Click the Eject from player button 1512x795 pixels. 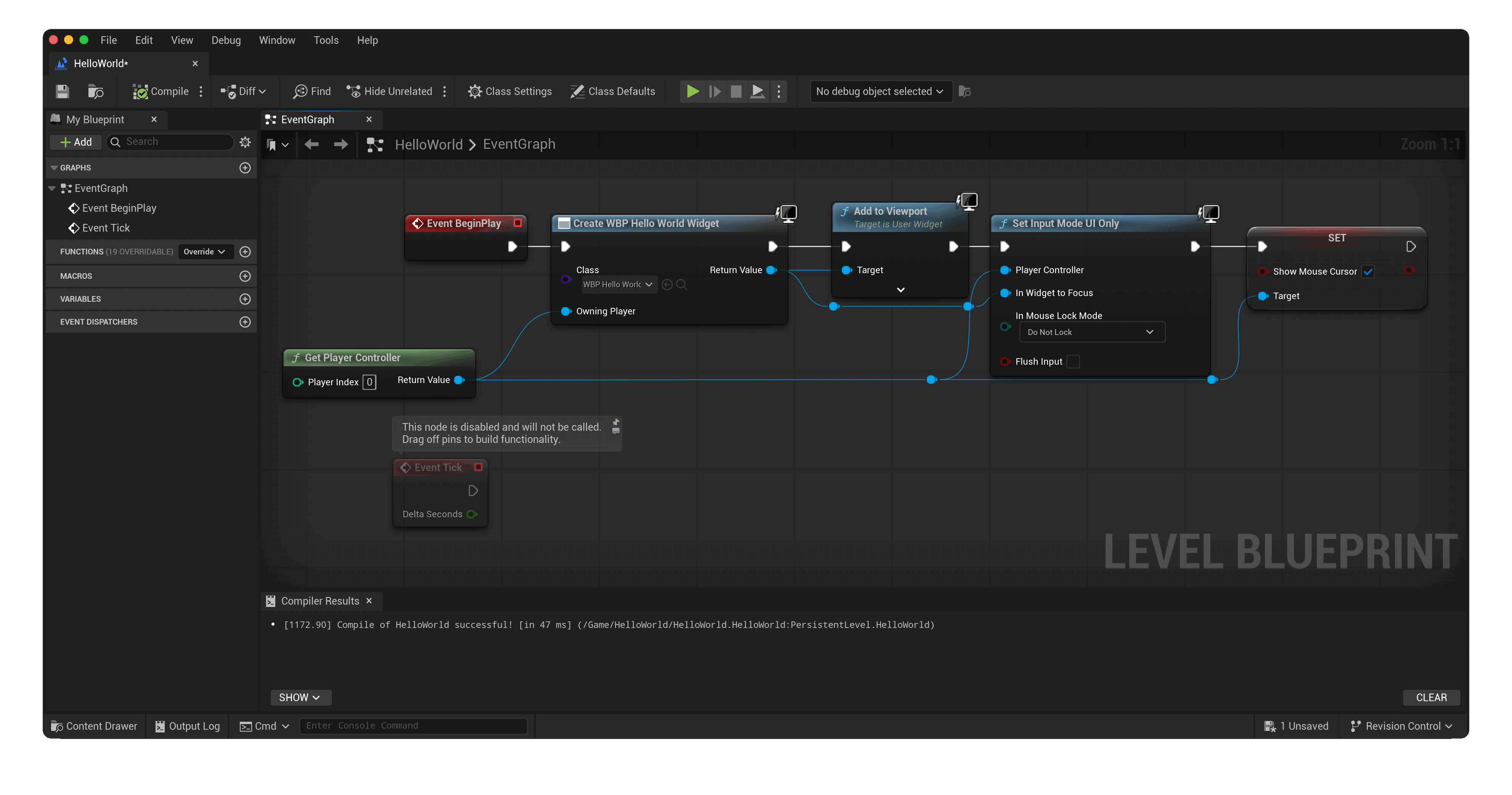pos(757,91)
